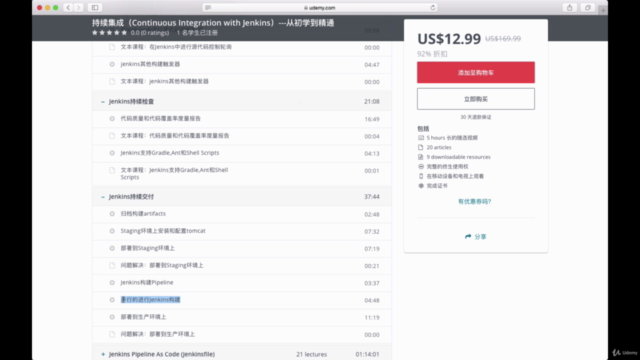This screenshot has height=360, width=640.
Task: Click play icon for 并行的进行Jenkins构建
Action: (112, 300)
